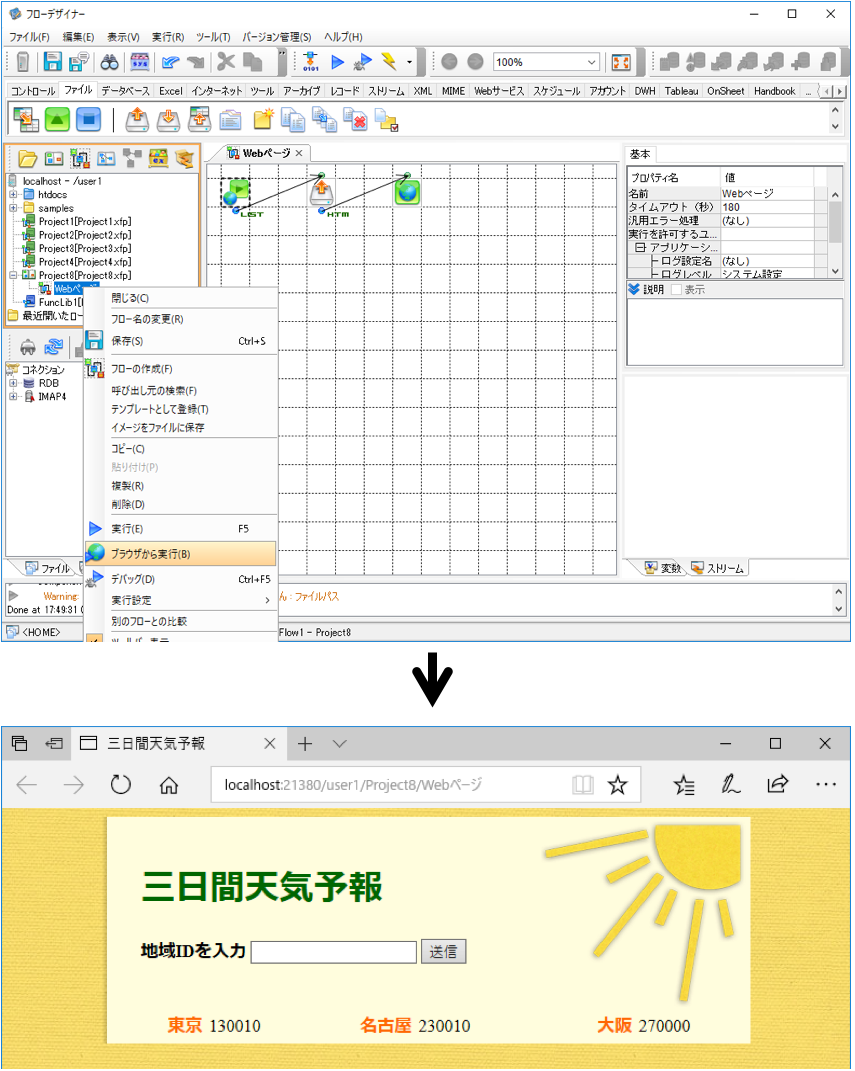Click the scissors cut toolbar icon
Screen dimensions: 855x1071
(226, 62)
